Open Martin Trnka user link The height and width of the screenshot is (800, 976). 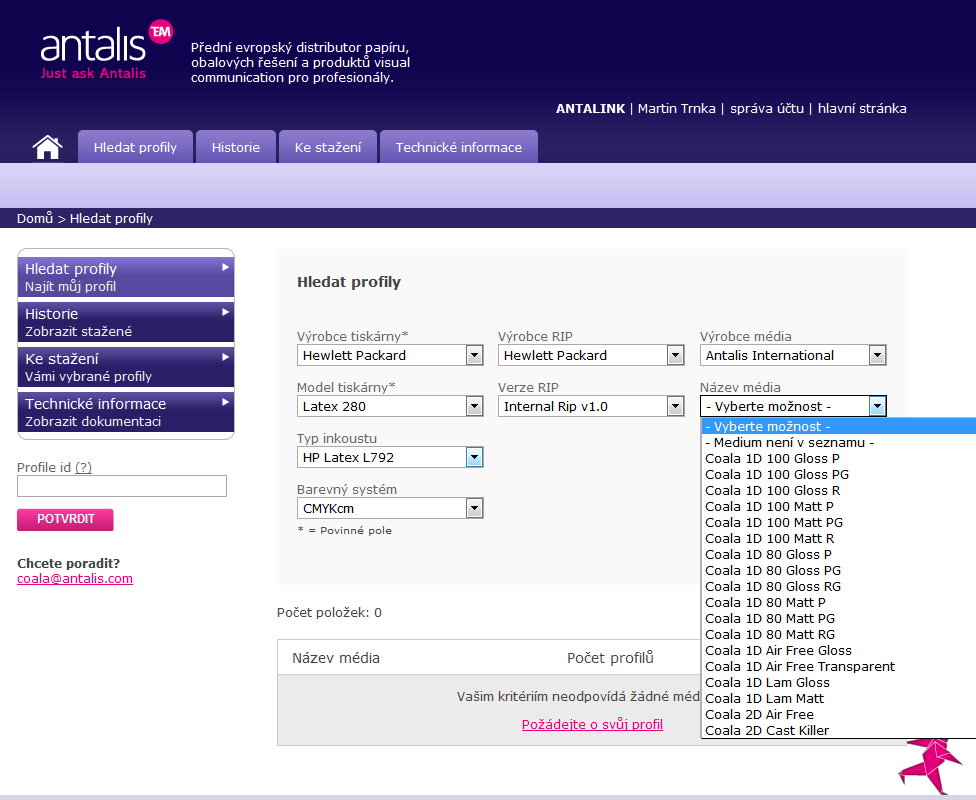coord(677,108)
